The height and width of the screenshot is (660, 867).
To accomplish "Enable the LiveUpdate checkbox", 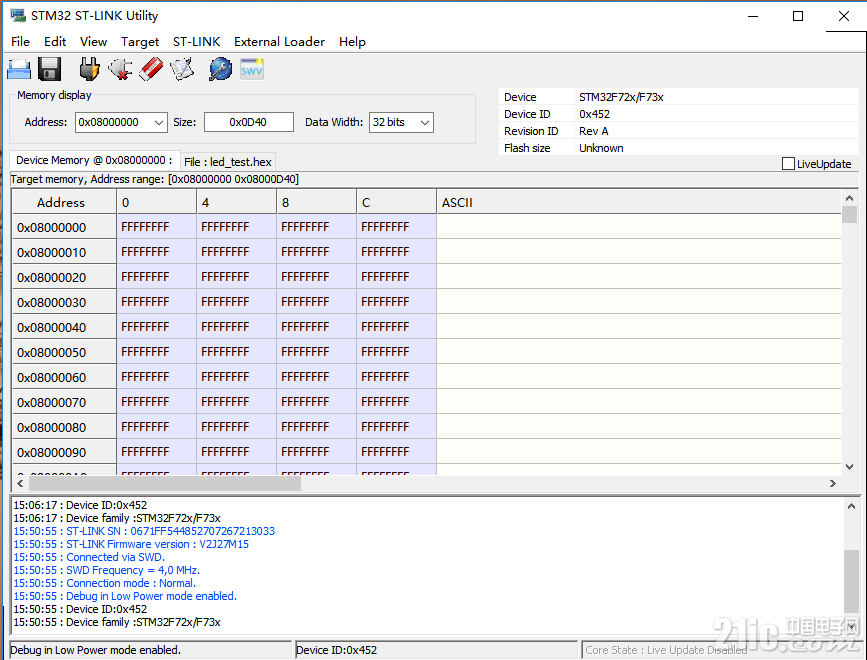I will click(x=788, y=164).
